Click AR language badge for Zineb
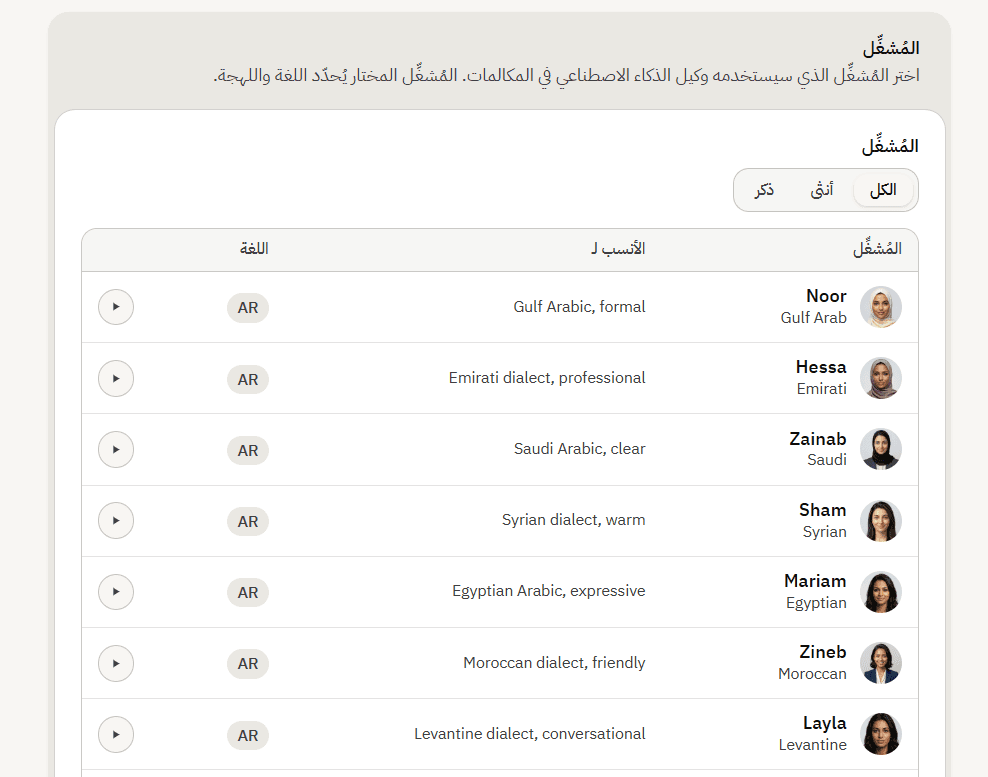Viewport: 988px width, 777px height. point(248,664)
